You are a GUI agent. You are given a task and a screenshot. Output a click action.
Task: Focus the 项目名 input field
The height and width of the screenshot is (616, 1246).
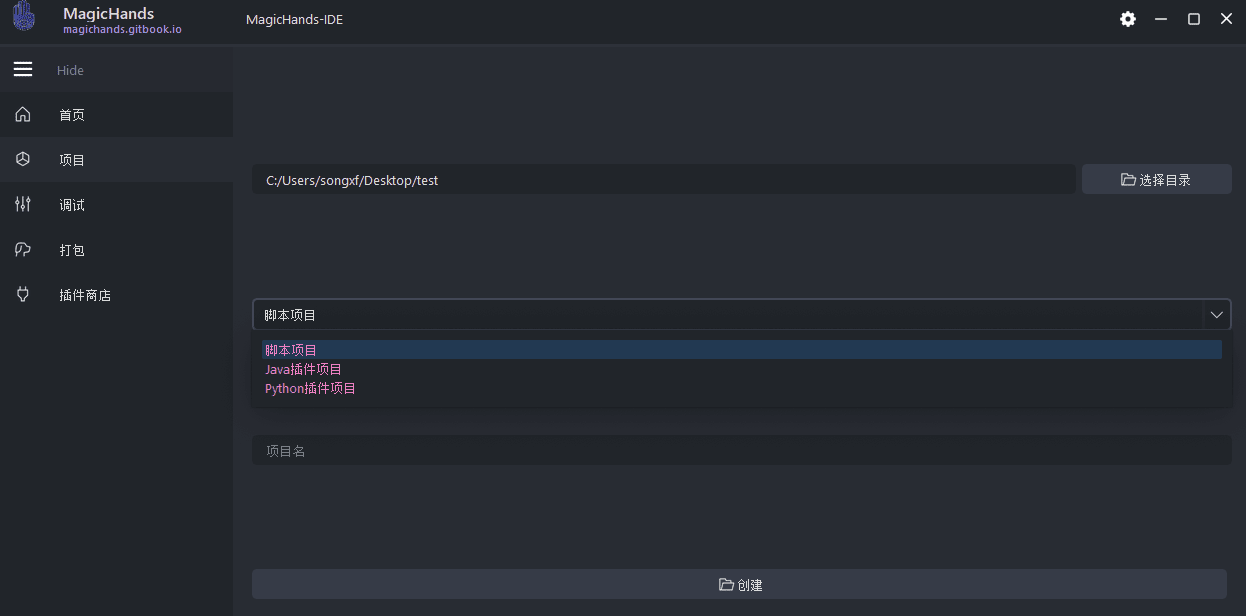[x=740, y=451]
